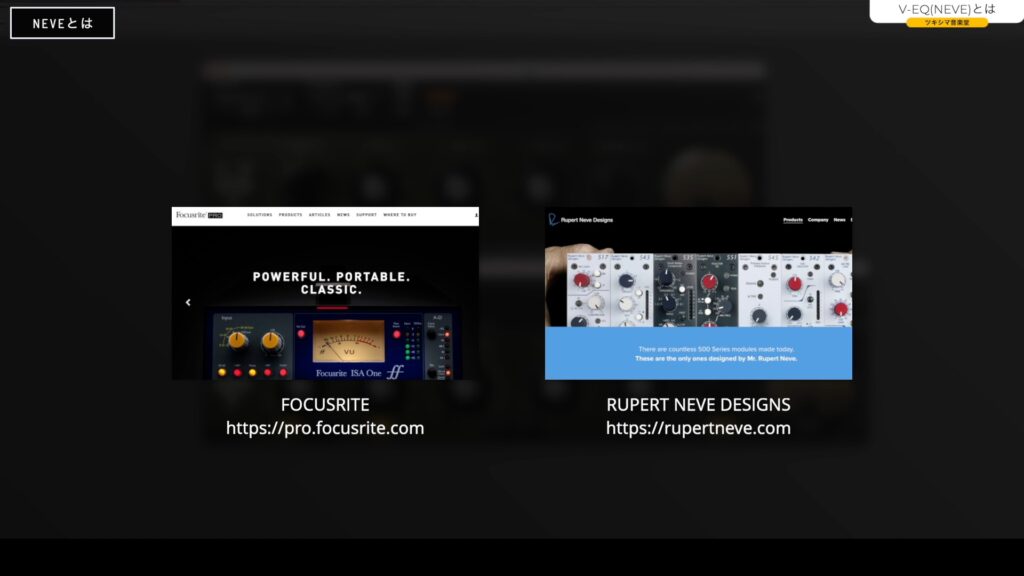
Task: Click the https://rupertneve.com link
Action: [x=698, y=428]
